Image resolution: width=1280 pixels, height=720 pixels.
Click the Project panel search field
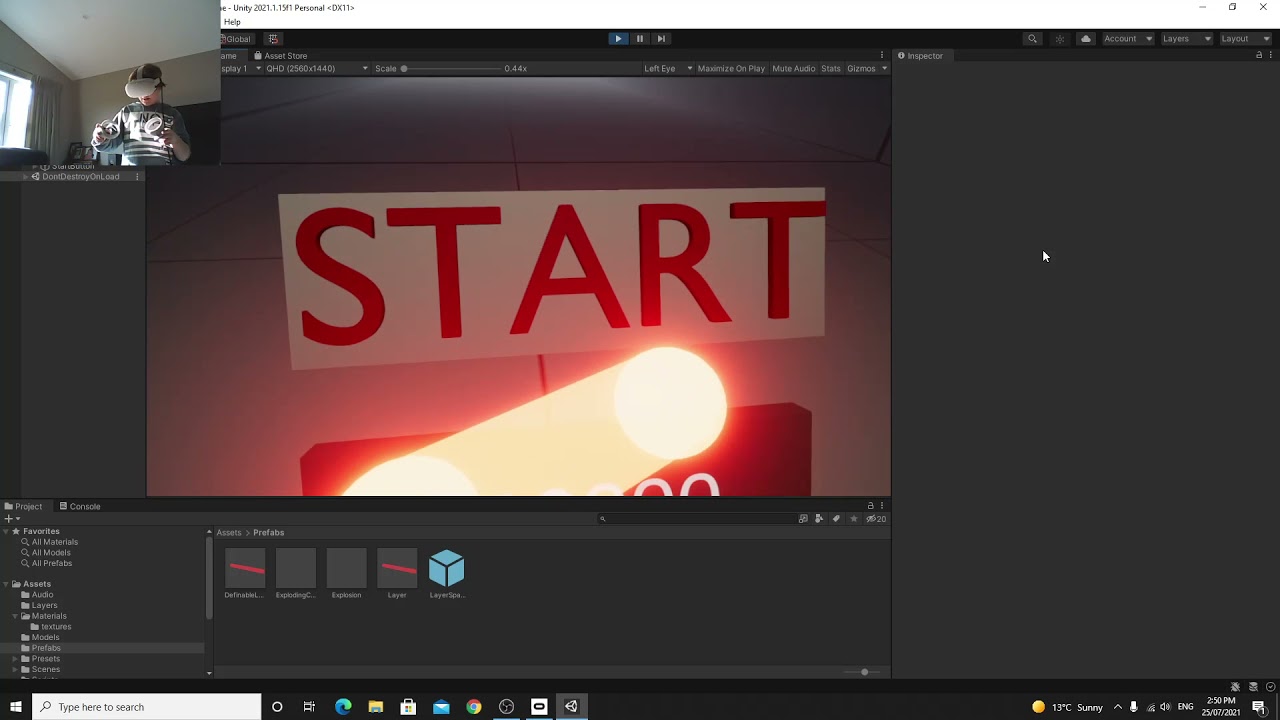click(695, 519)
